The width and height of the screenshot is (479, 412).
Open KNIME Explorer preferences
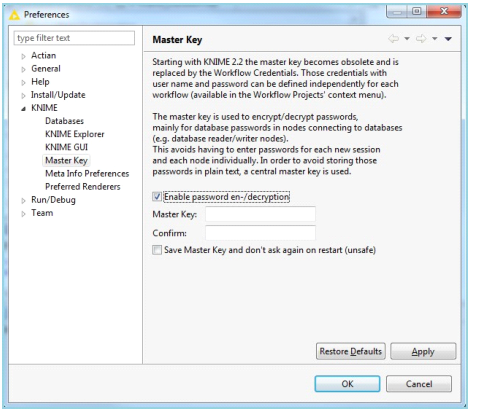coord(75,134)
